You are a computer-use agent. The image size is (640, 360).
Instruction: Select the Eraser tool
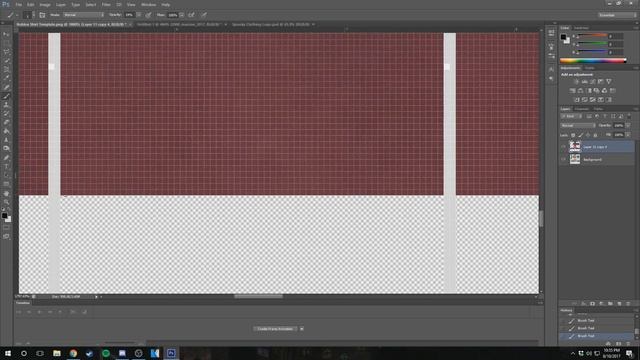[x=6, y=122]
